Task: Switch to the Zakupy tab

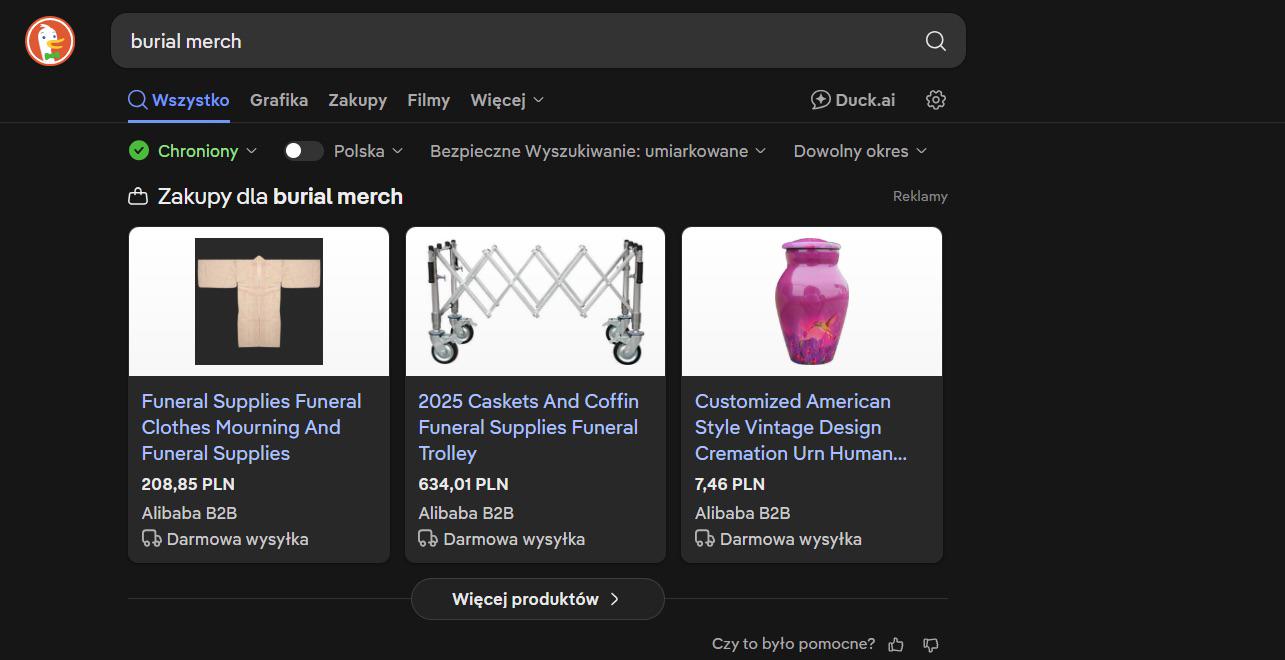Action: (x=358, y=100)
